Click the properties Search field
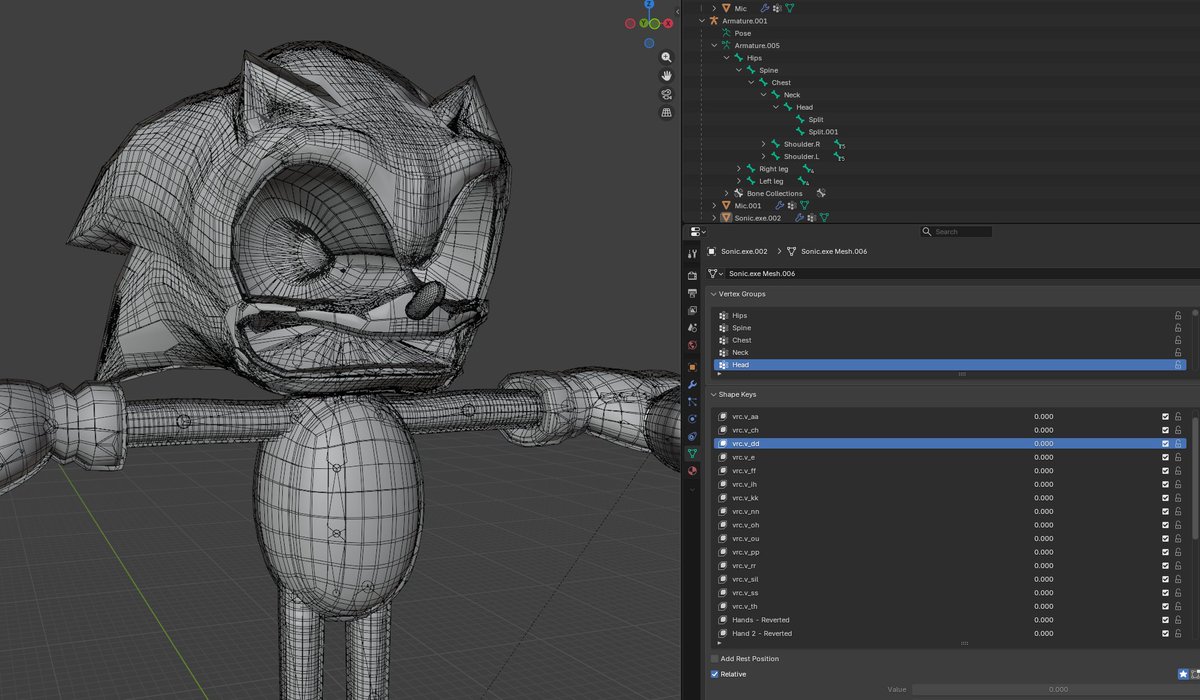The image size is (1200, 700). [956, 231]
